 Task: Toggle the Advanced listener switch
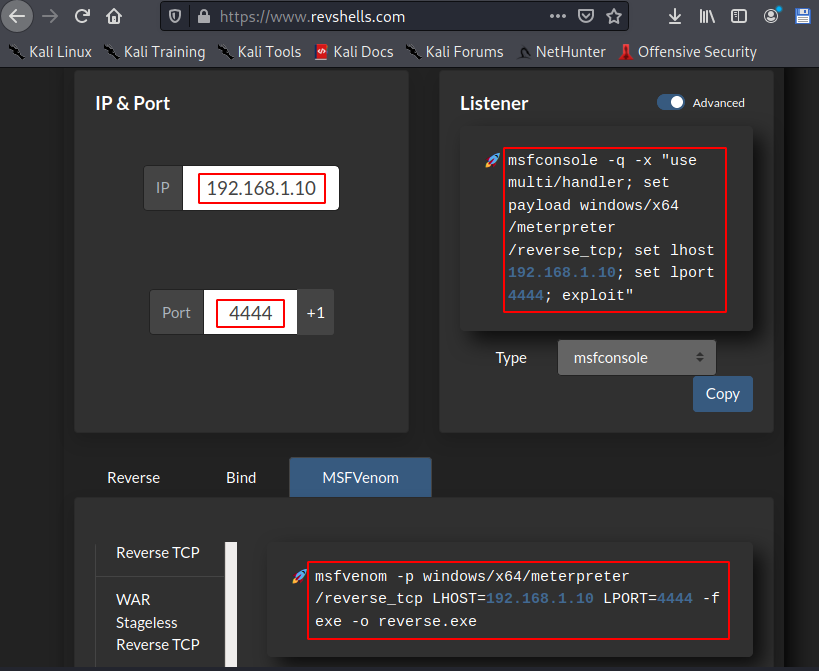point(671,102)
